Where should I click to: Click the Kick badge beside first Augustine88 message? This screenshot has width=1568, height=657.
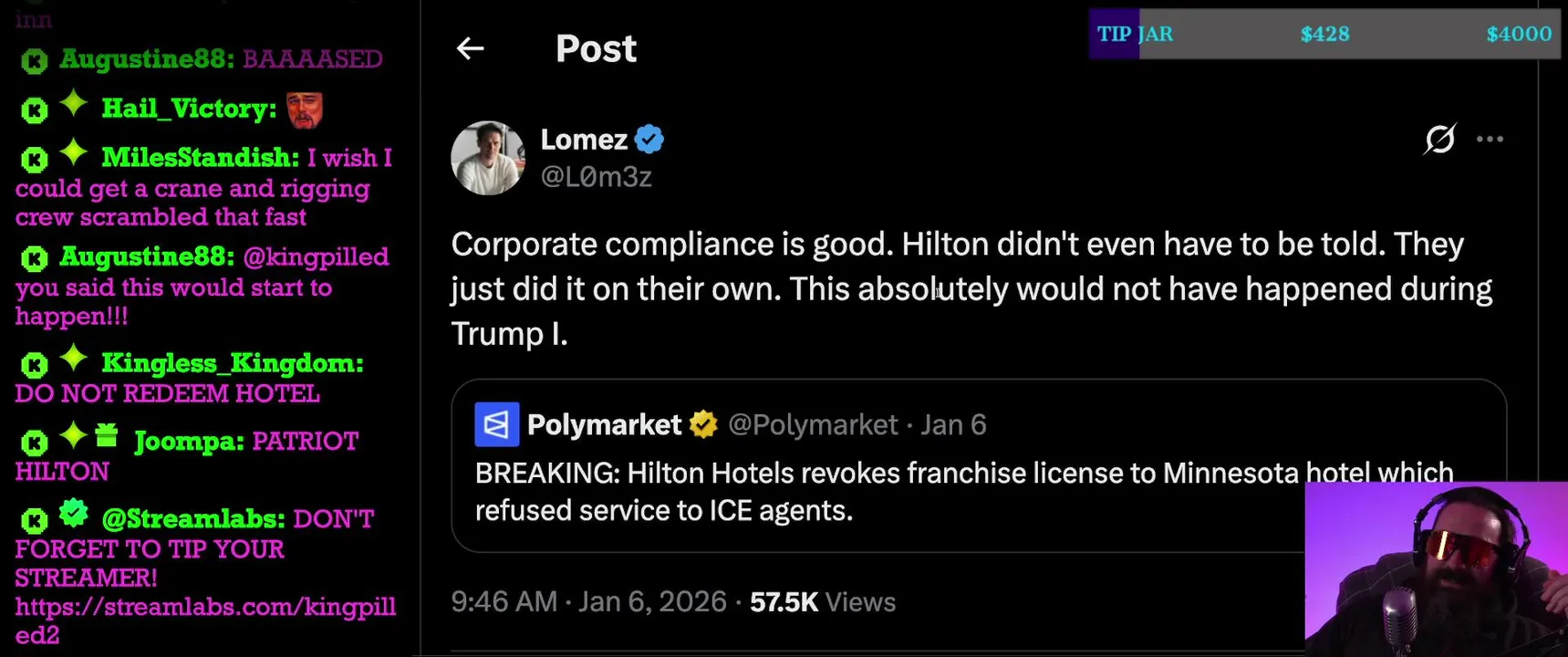click(34, 61)
